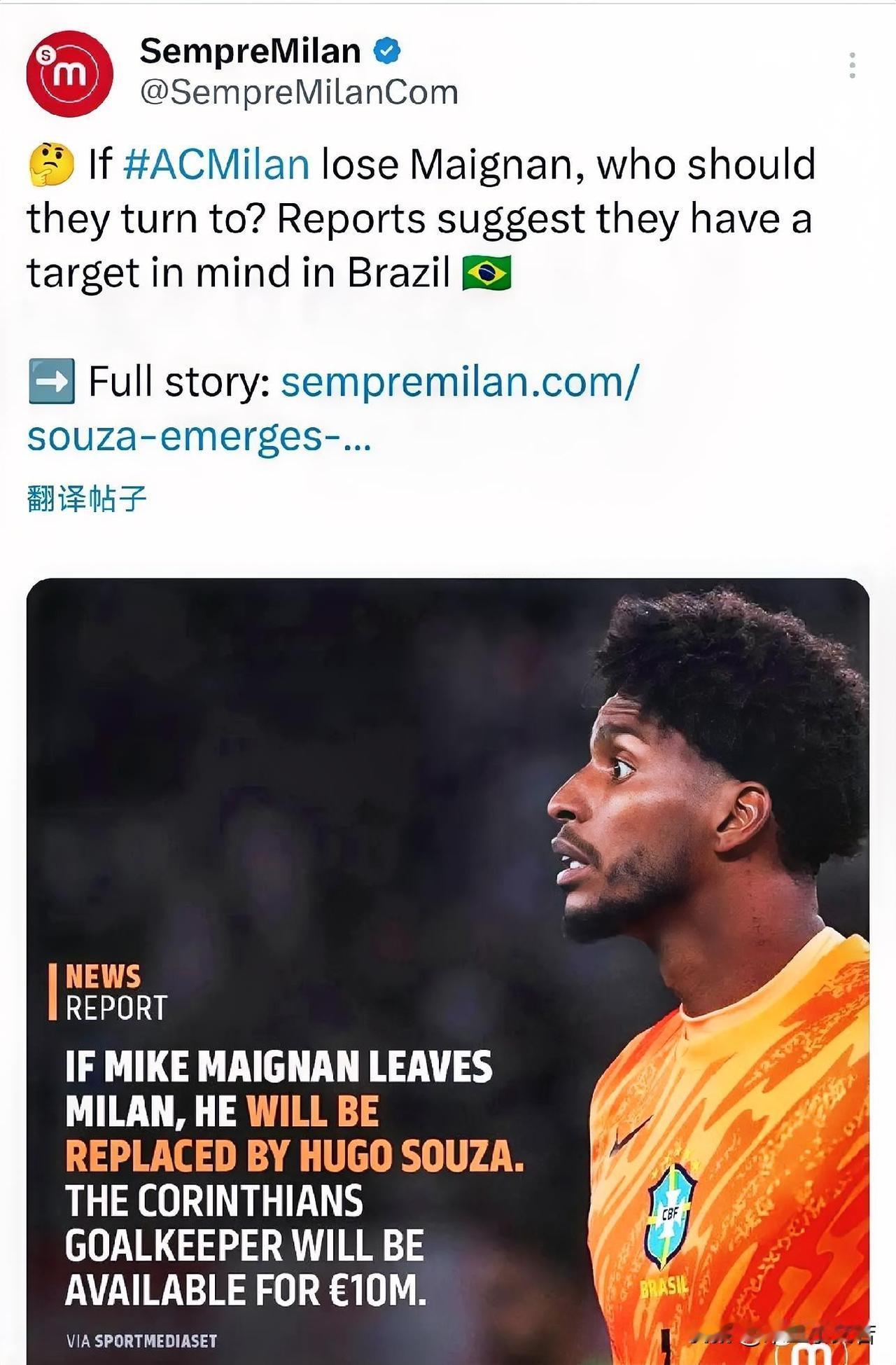Open the #ACMilan hashtag
Screen dimensions: 896x1365
click(216, 165)
